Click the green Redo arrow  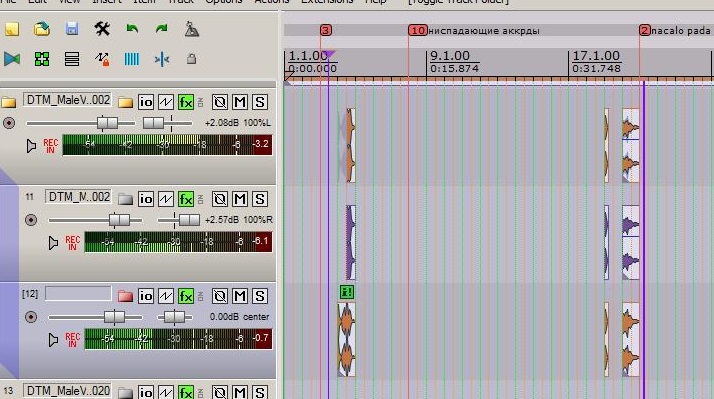pyautogui.click(x=162, y=29)
